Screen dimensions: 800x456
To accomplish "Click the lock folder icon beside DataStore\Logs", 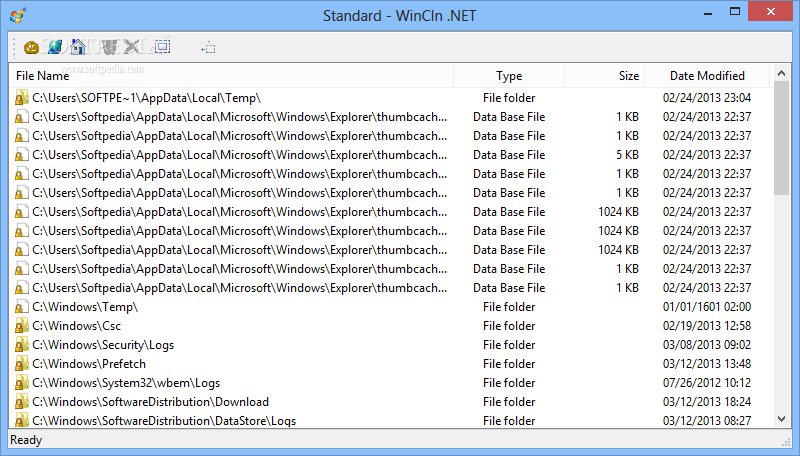I will 21,420.
